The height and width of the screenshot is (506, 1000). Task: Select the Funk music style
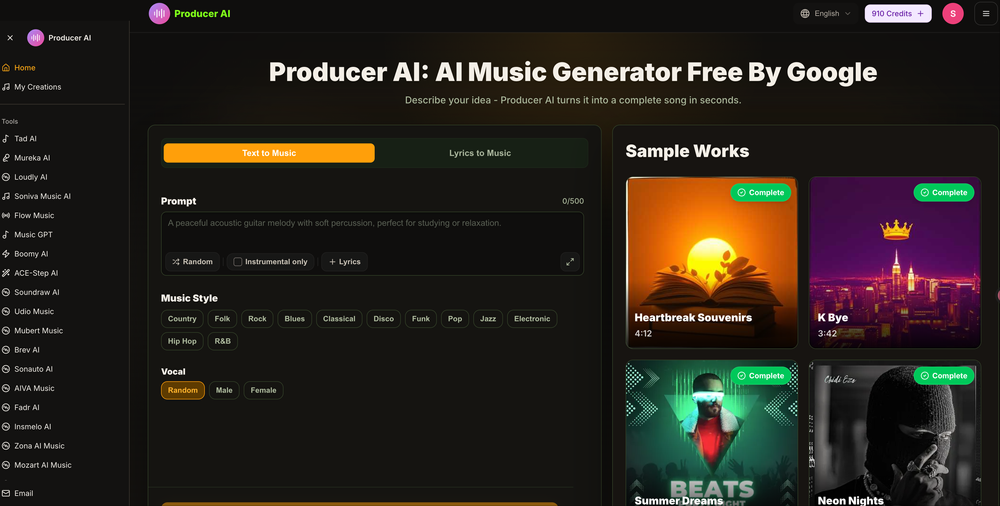click(x=421, y=319)
